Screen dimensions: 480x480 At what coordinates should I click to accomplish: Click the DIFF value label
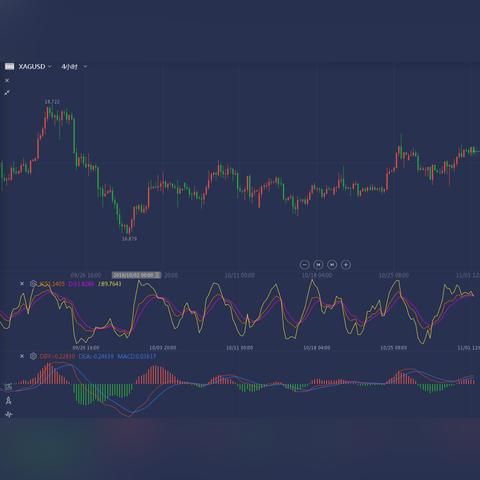tap(57, 356)
